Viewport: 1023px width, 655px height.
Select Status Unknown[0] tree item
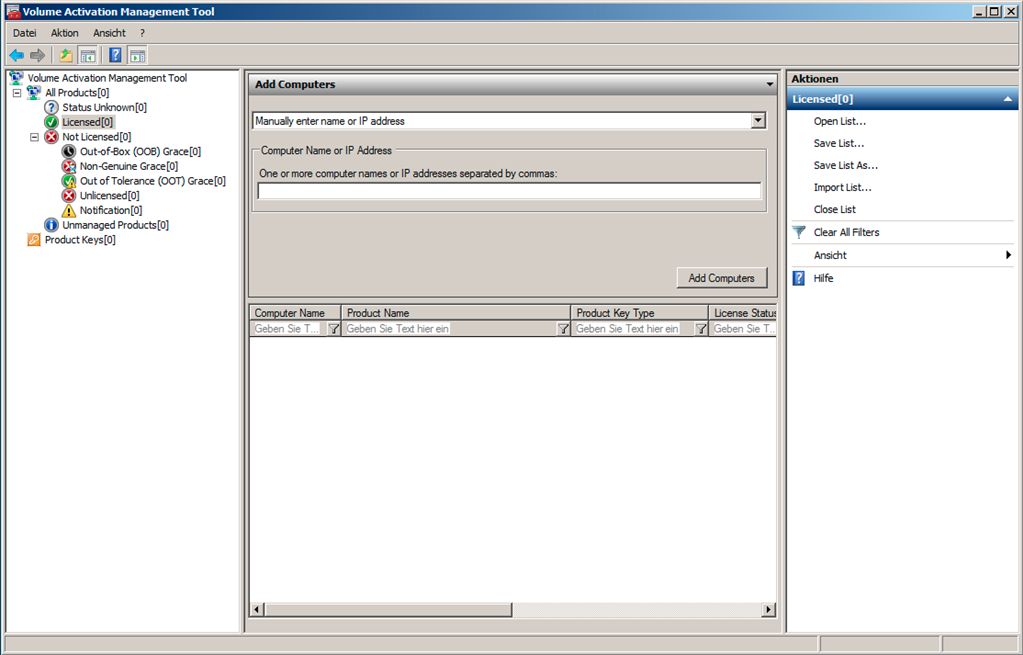click(104, 108)
